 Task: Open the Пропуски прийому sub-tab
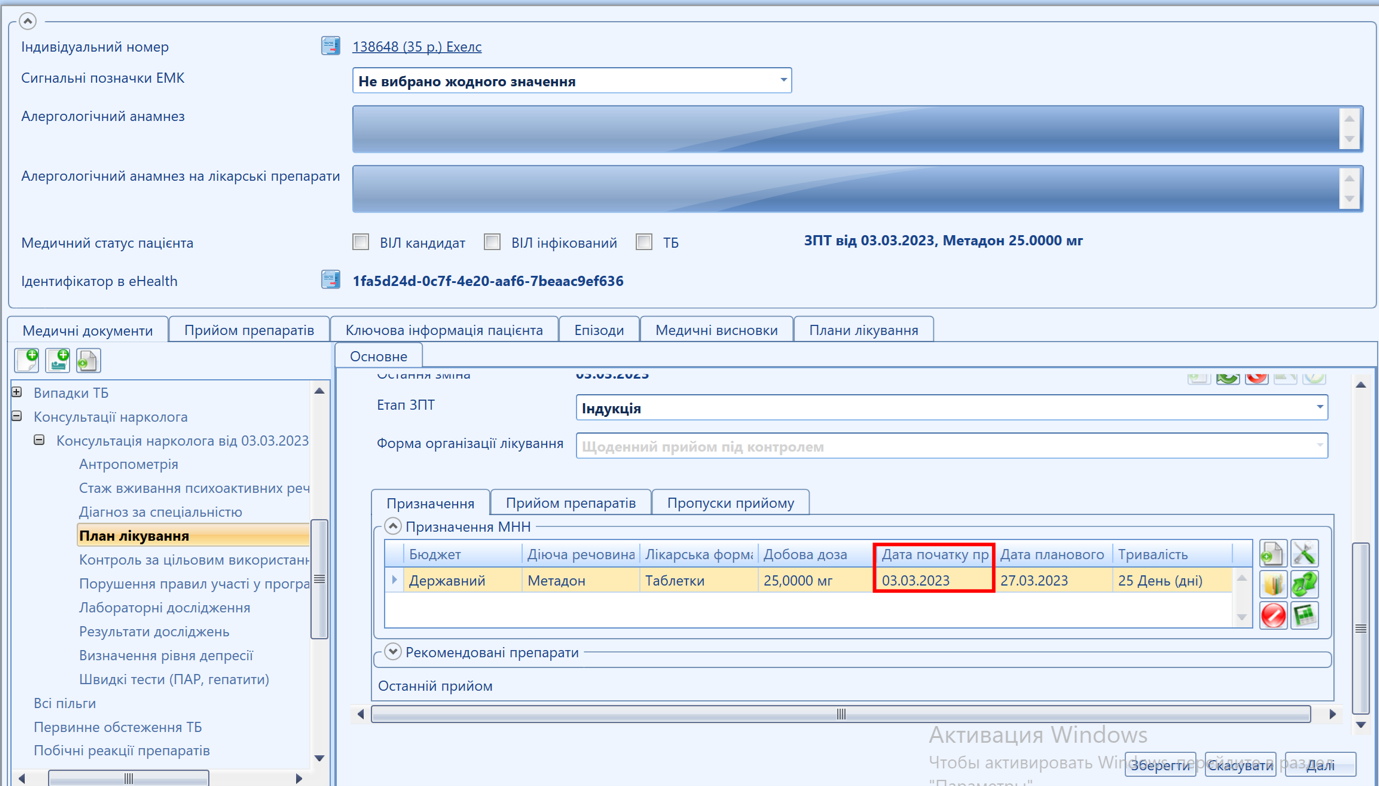(x=730, y=502)
